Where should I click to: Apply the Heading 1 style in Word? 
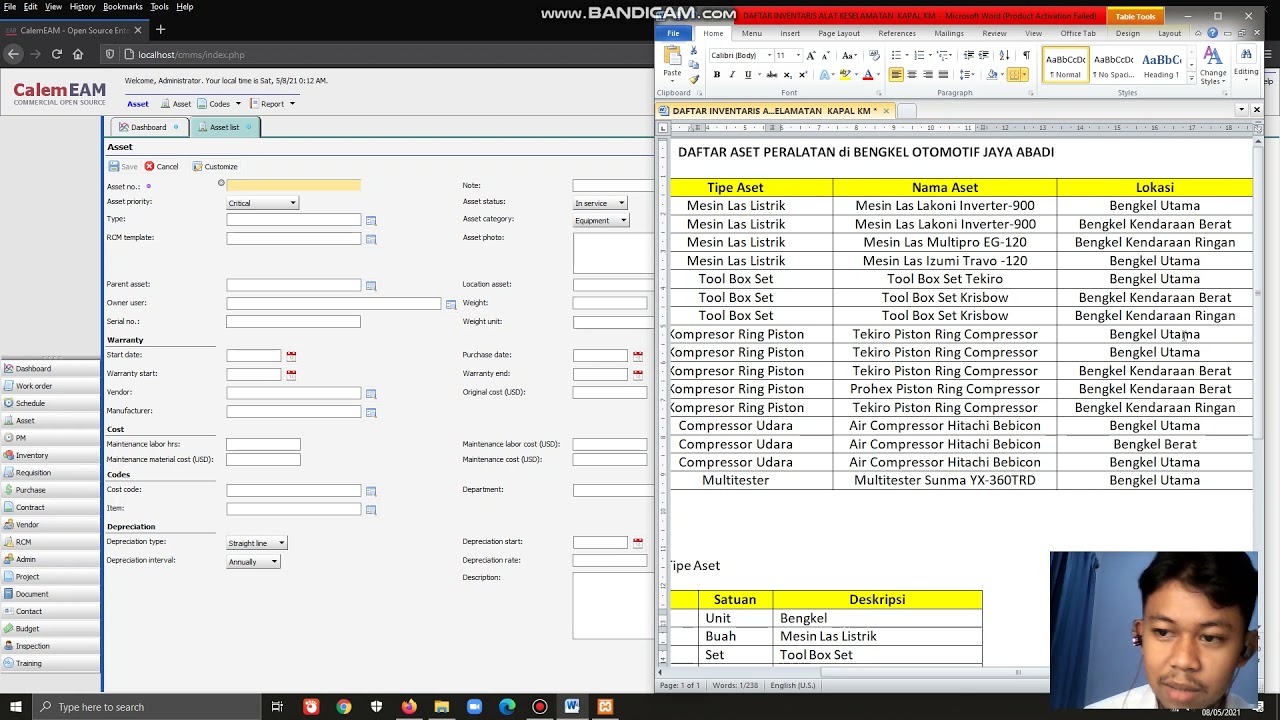pos(1162,65)
